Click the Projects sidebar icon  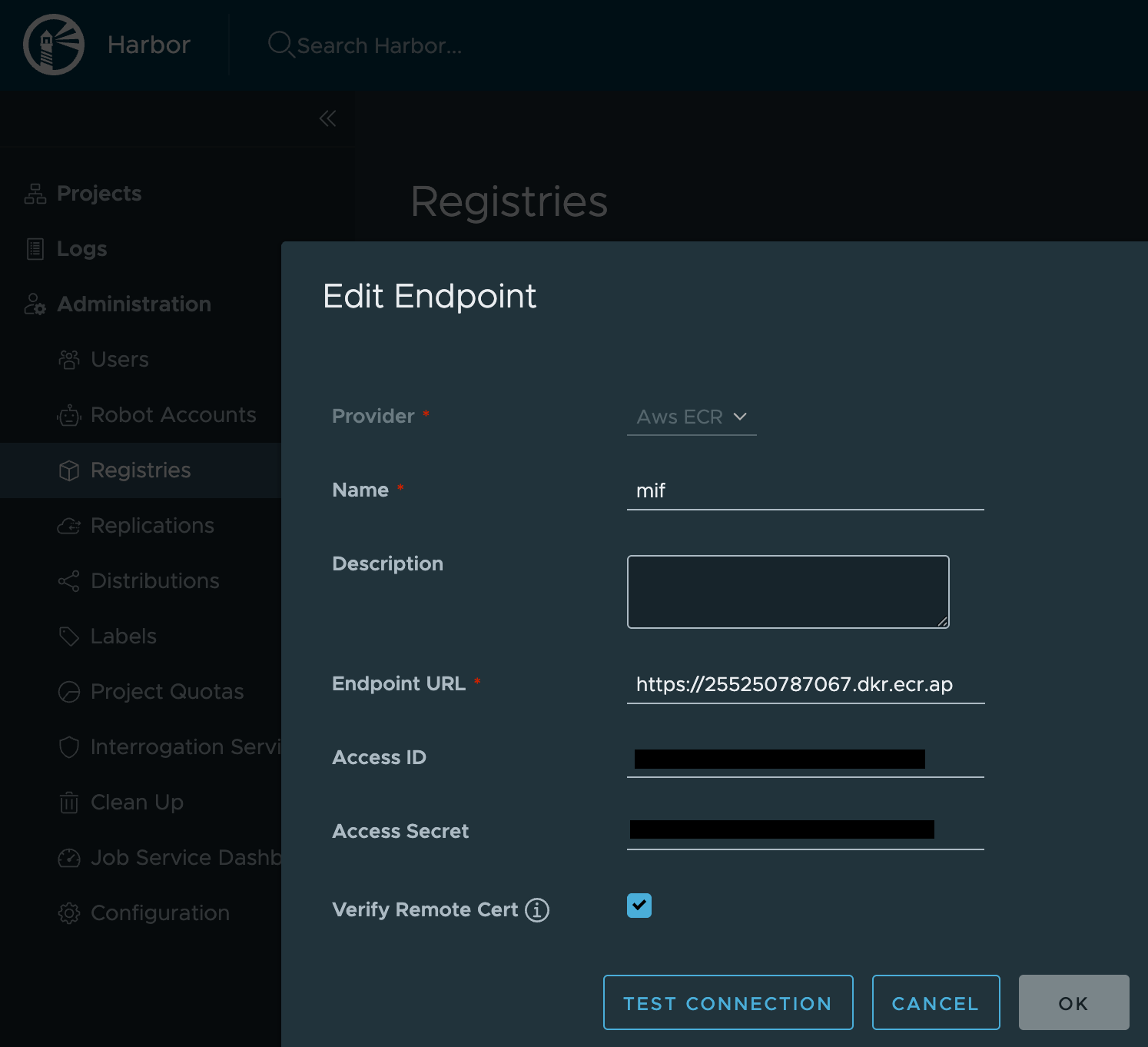tap(34, 193)
